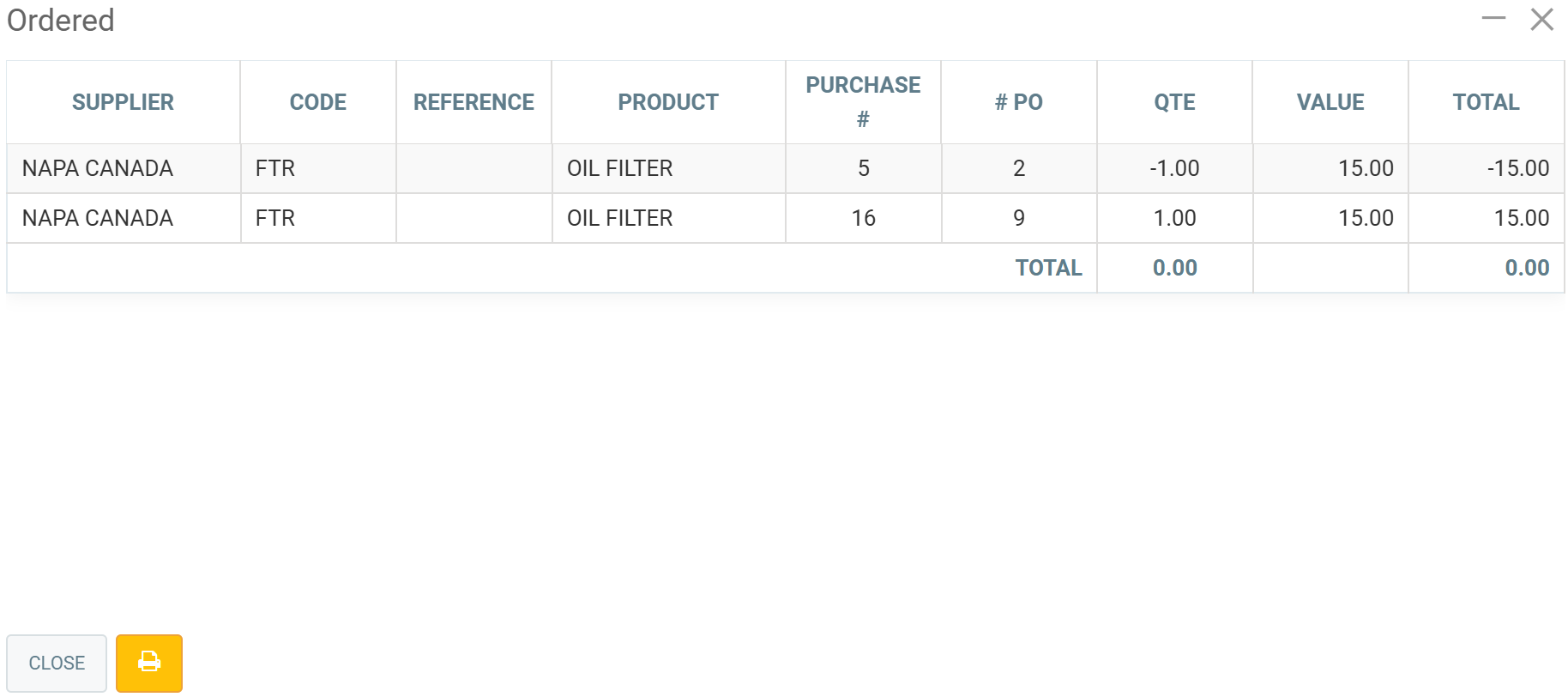Minimize the Ordered dialog

[1493, 19]
